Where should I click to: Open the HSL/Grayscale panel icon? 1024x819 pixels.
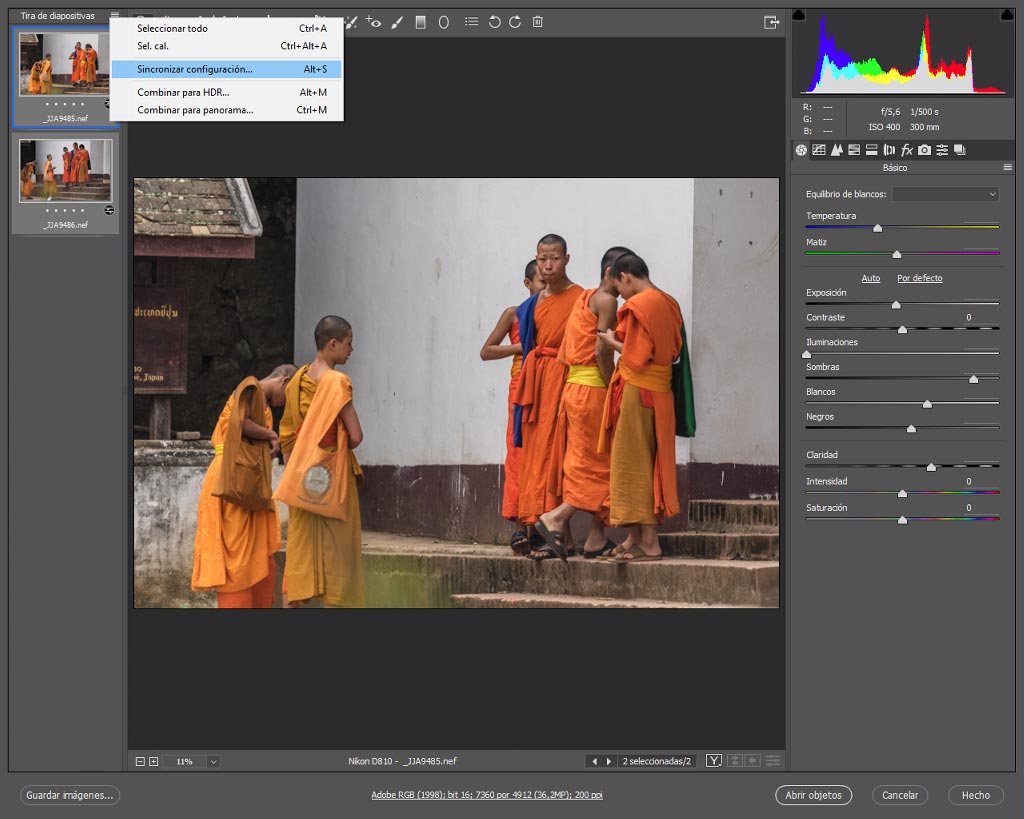(854, 150)
